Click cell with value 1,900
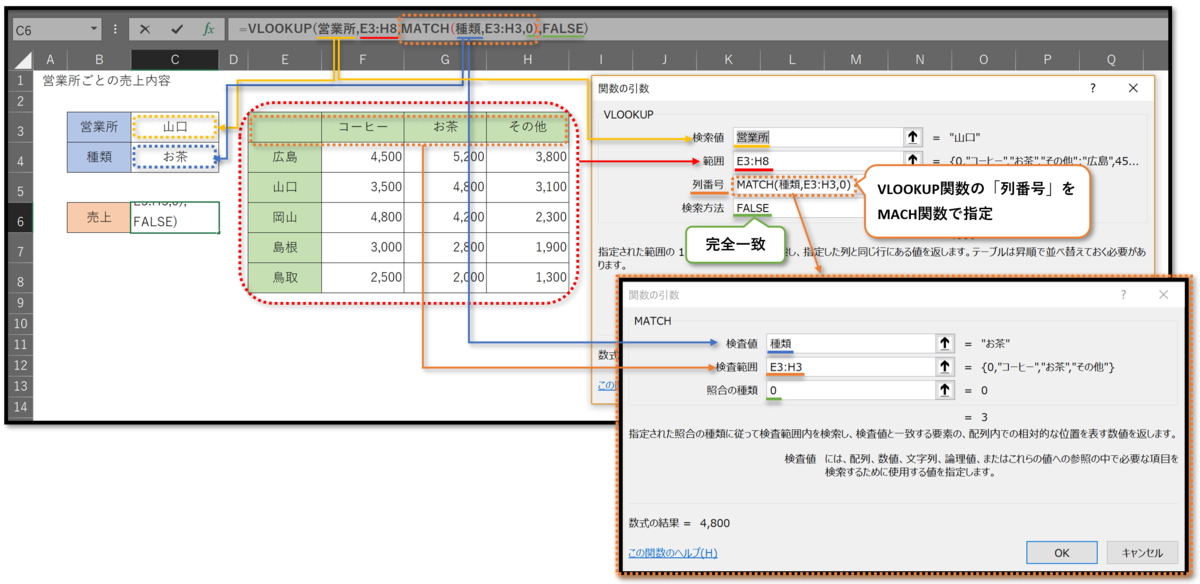The image size is (1200, 584). point(527,247)
